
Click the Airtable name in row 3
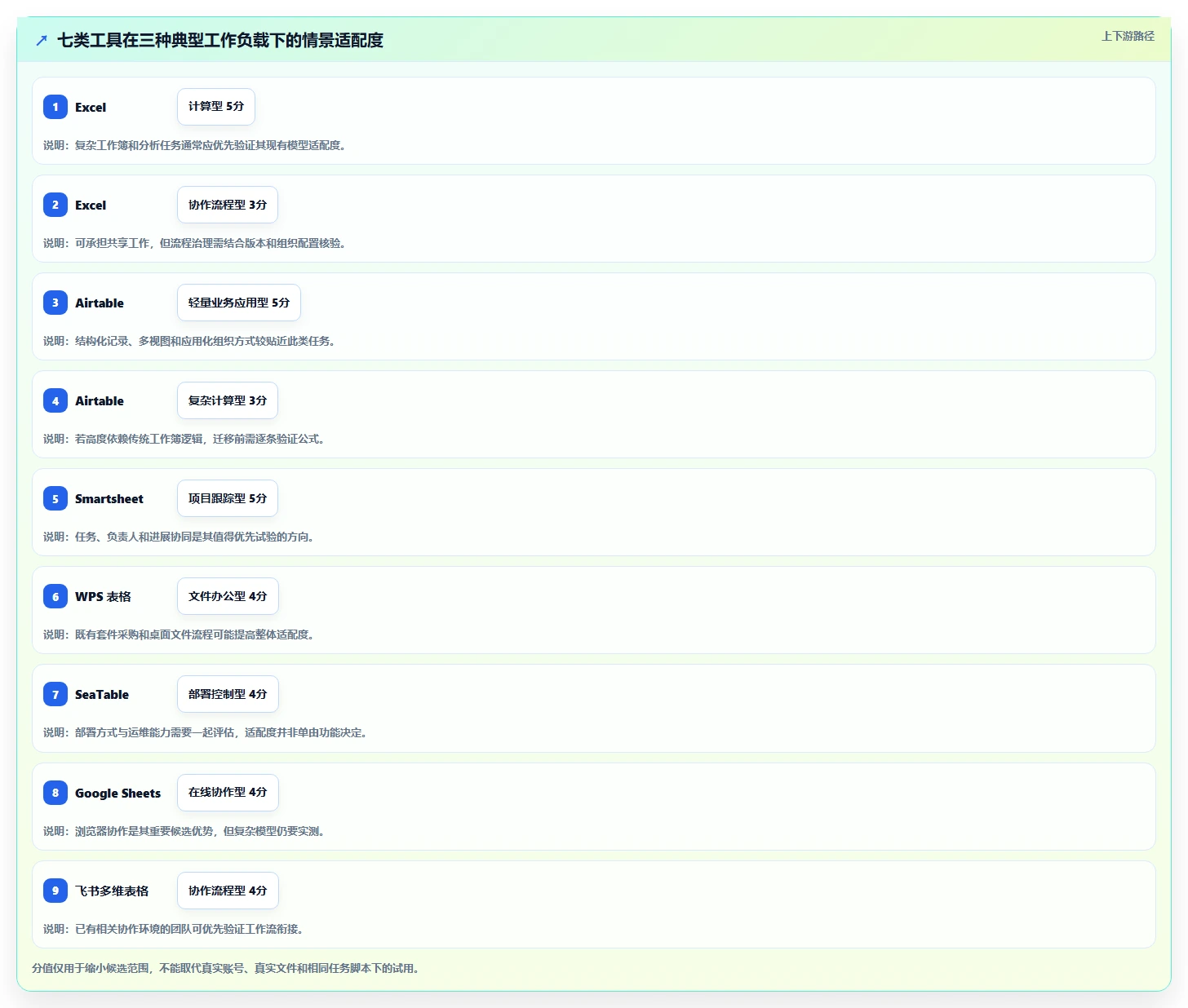pyautogui.click(x=100, y=303)
